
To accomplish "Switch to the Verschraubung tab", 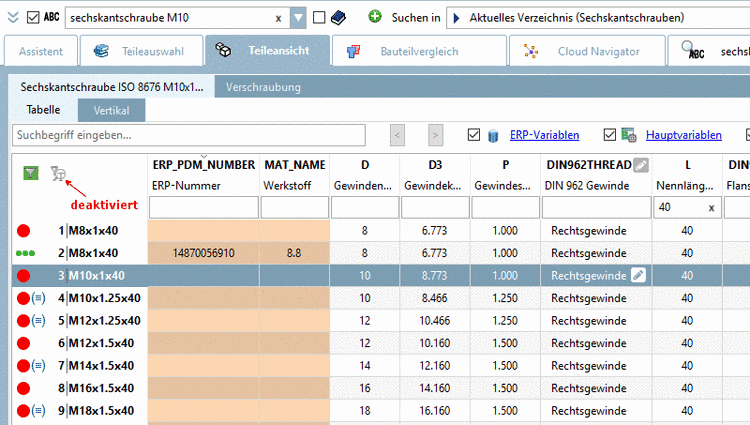I will [263, 87].
